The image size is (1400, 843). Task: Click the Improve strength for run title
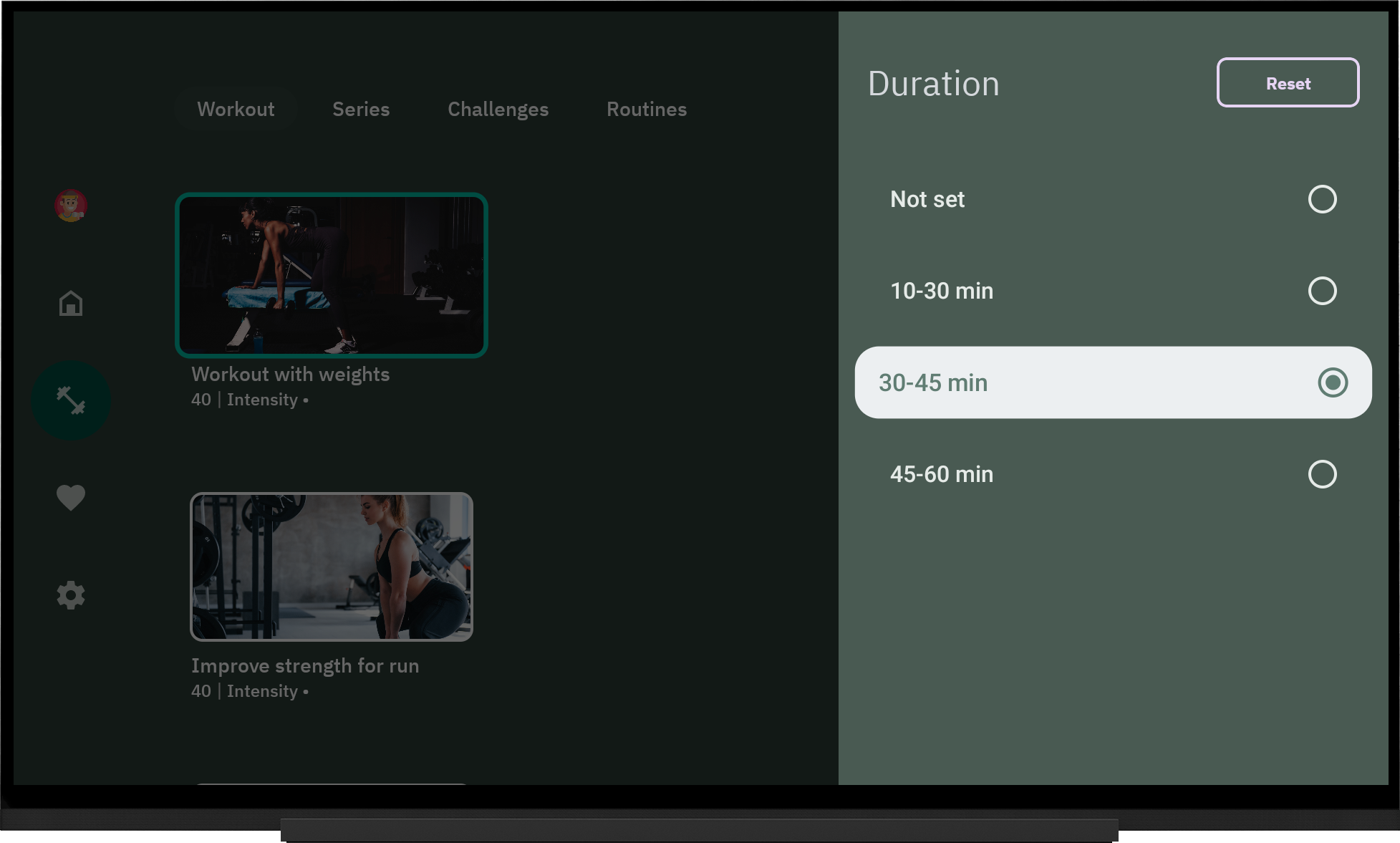304,666
